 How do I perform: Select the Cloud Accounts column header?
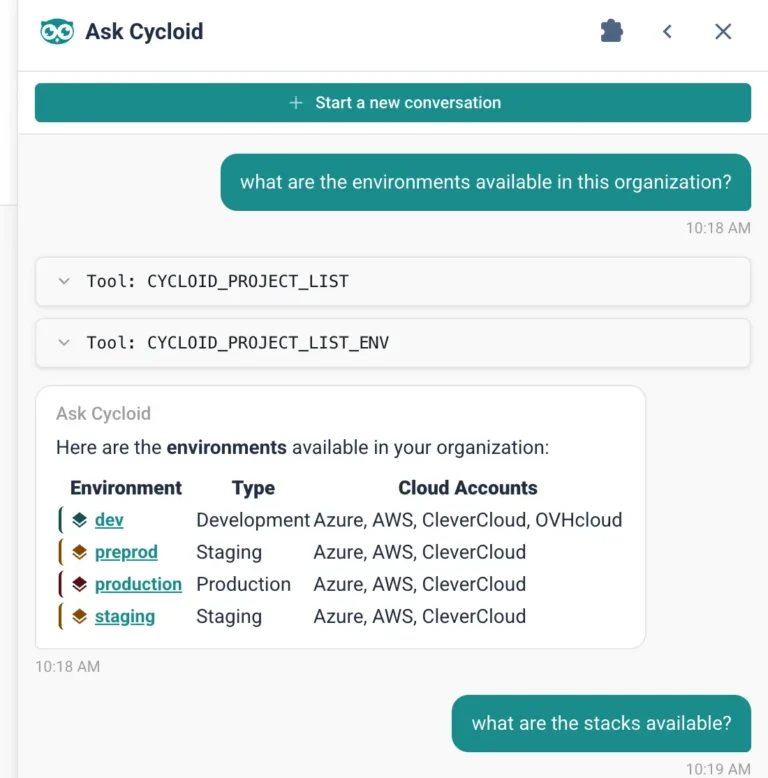468,488
